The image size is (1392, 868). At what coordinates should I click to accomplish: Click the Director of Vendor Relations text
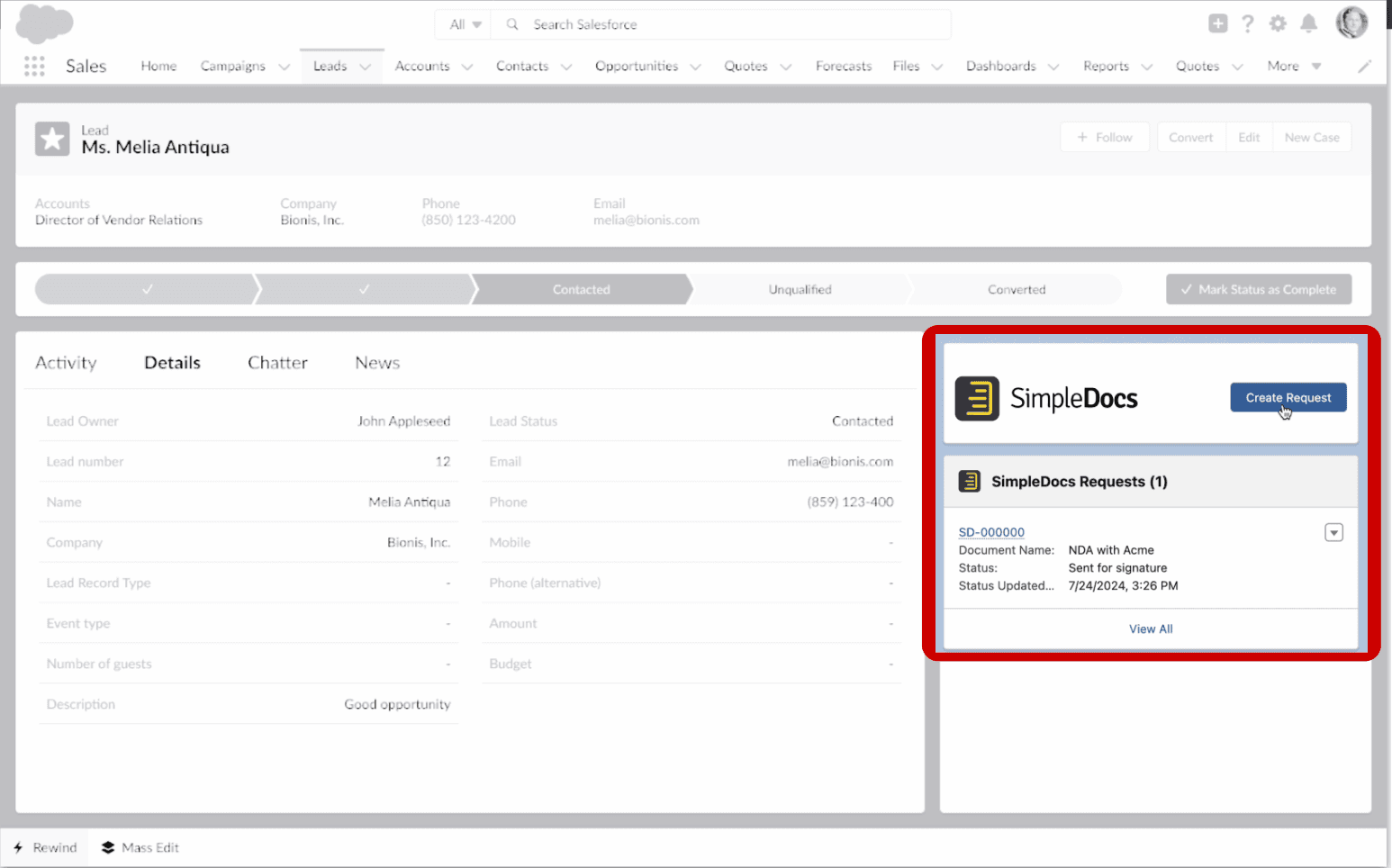tap(119, 220)
